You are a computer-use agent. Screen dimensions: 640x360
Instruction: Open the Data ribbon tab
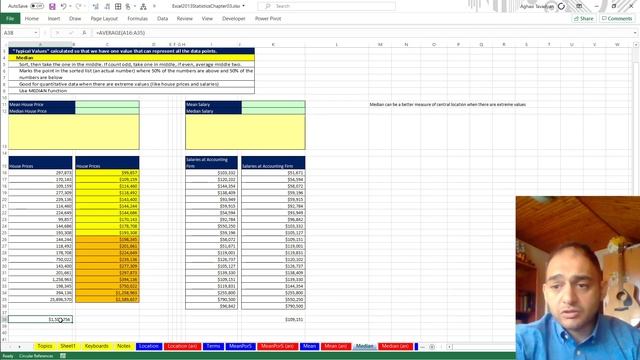[x=162, y=19]
